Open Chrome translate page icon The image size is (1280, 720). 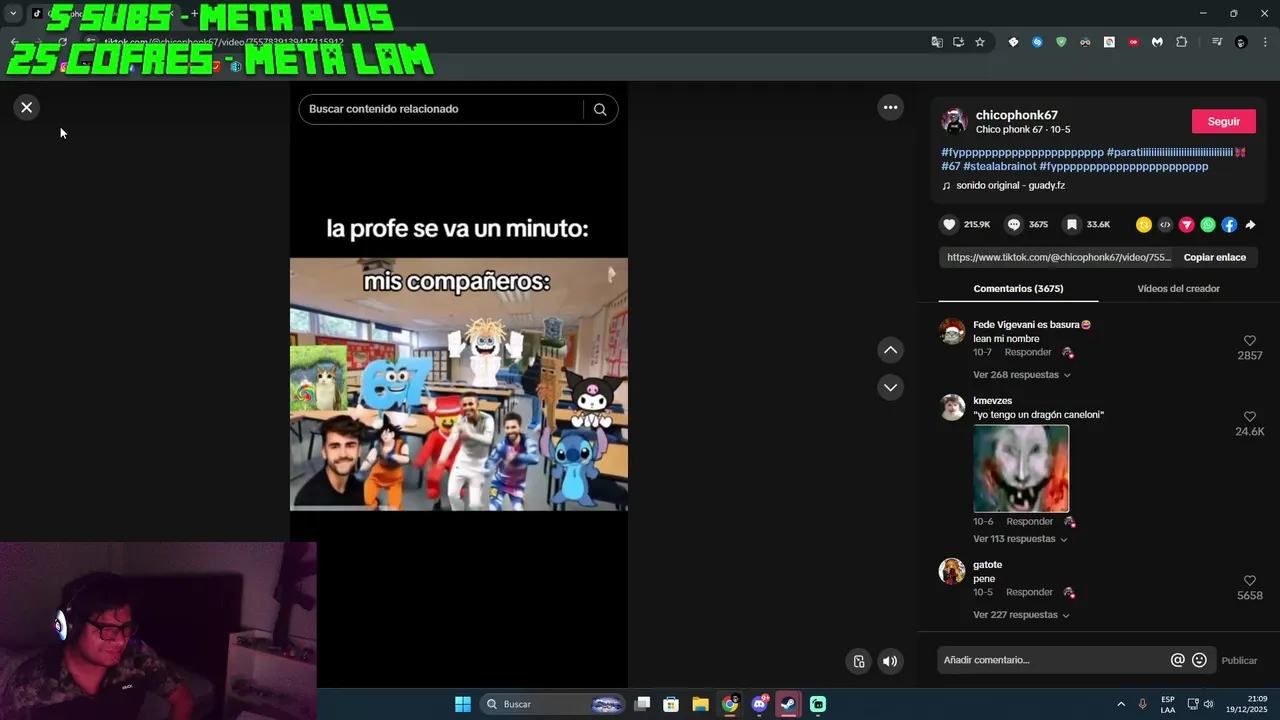tap(937, 42)
